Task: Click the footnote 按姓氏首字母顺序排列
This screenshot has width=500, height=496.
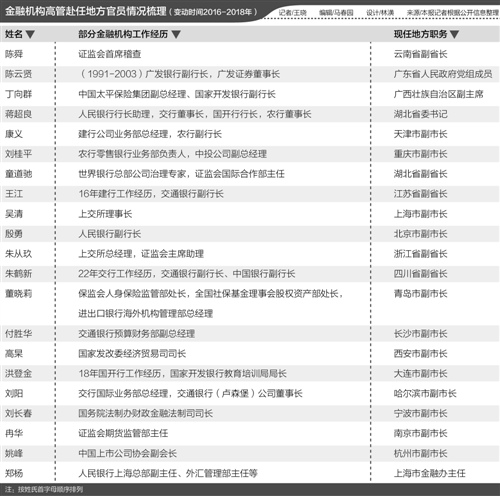Action: (x=50, y=489)
